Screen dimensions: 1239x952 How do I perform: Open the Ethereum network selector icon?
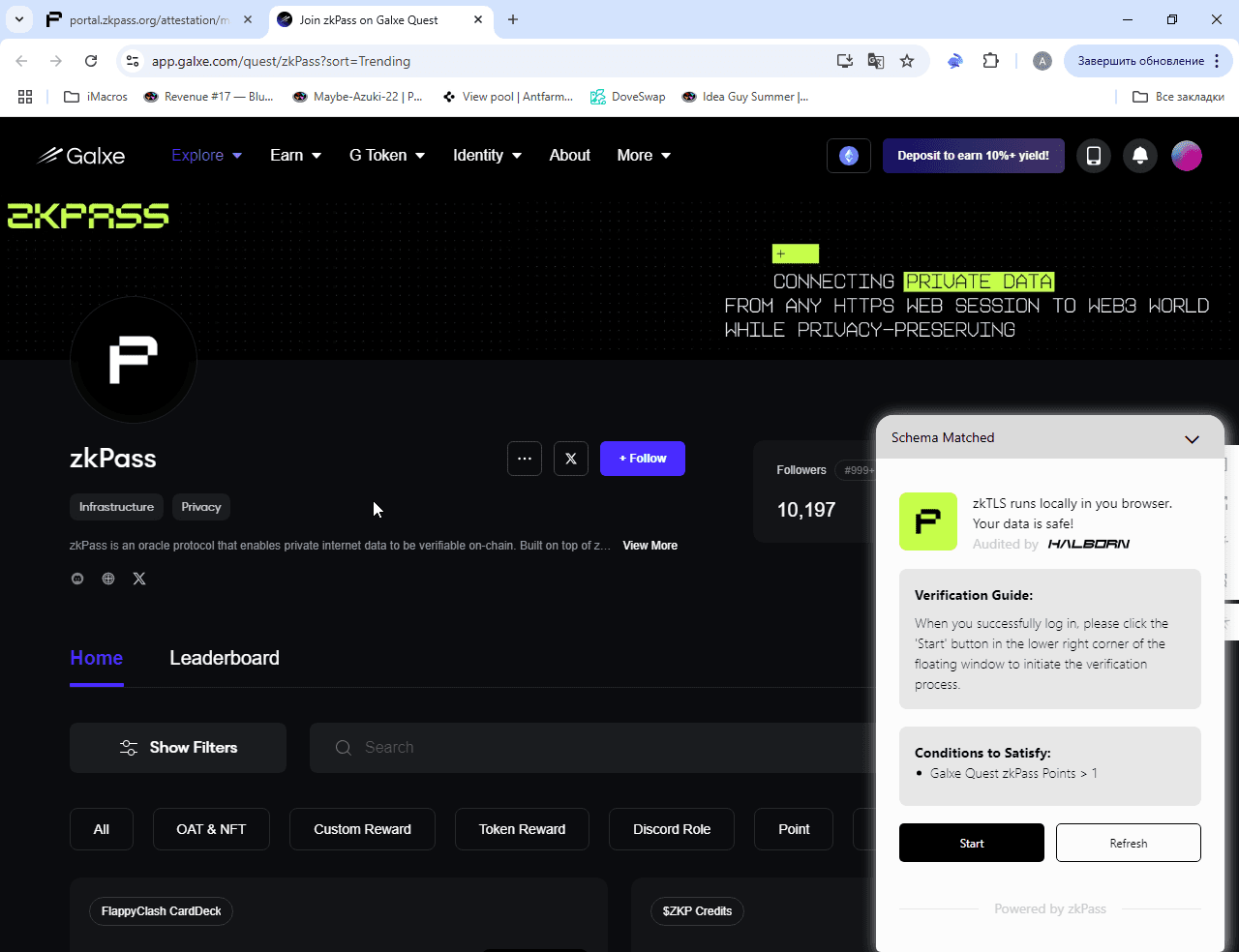(x=849, y=156)
